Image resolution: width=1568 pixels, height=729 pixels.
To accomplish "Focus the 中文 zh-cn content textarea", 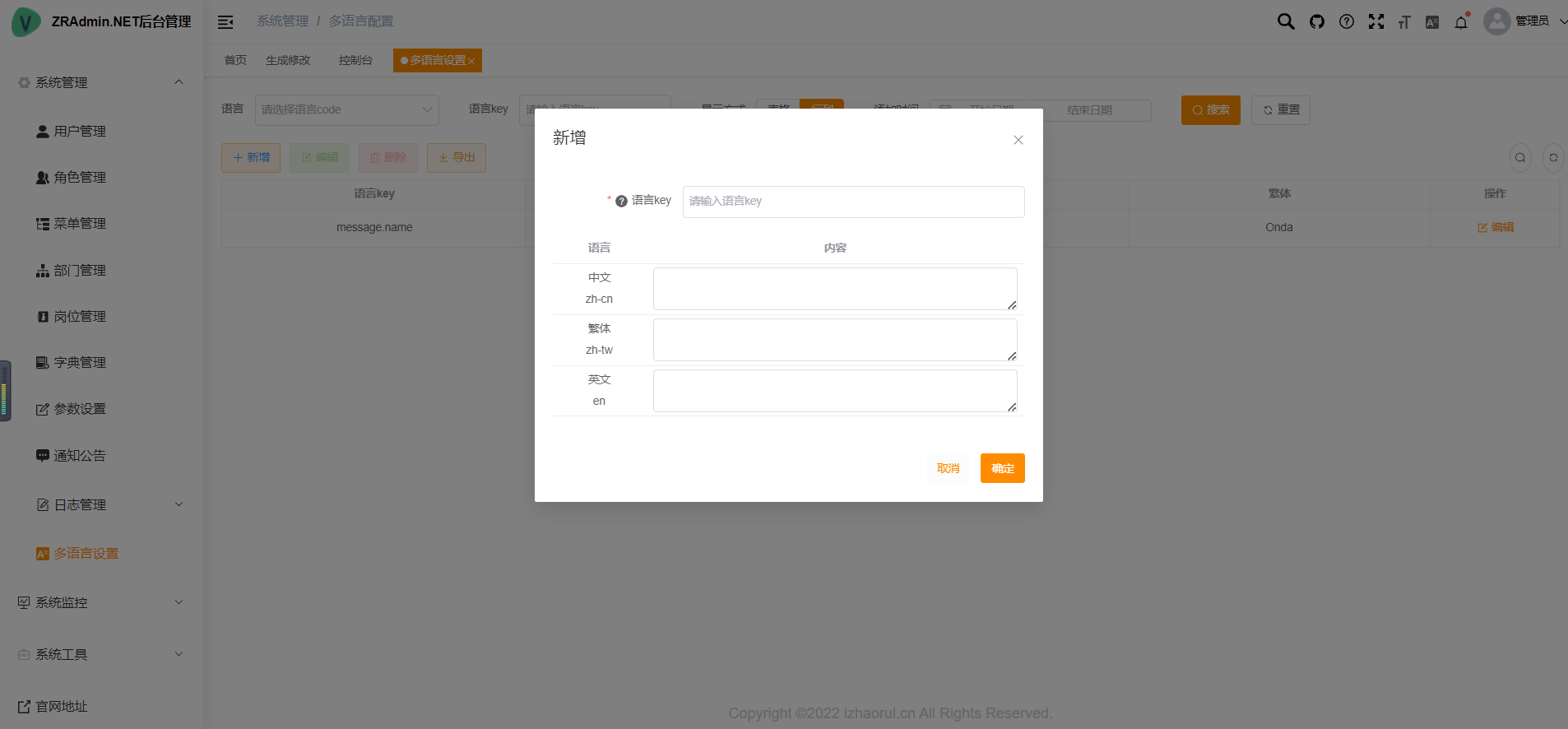I will (x=834, y=289).
